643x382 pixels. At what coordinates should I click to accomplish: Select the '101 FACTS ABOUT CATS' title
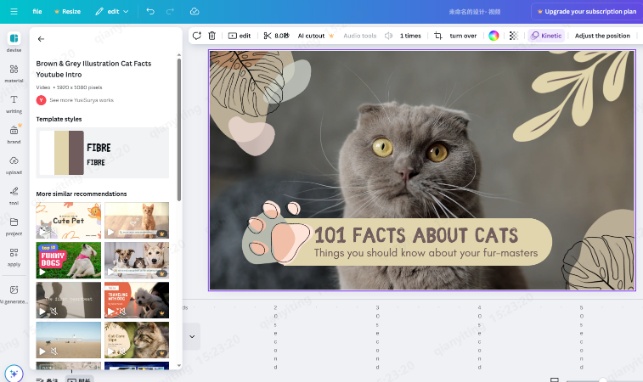tap(416, 235)
